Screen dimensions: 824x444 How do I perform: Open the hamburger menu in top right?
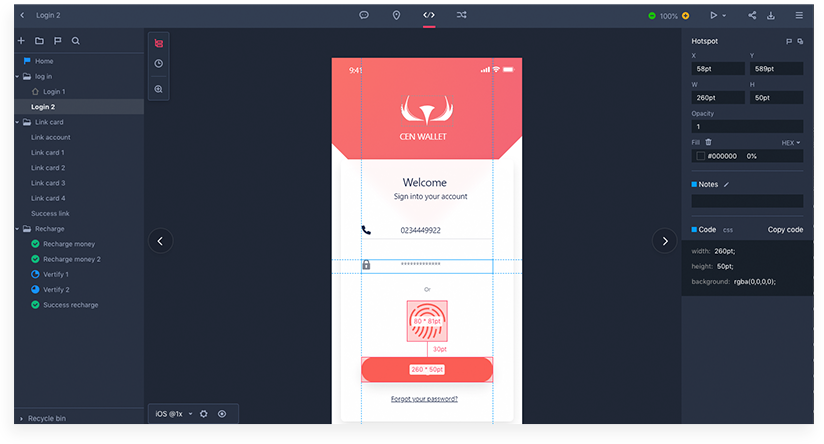coord(799,15)
